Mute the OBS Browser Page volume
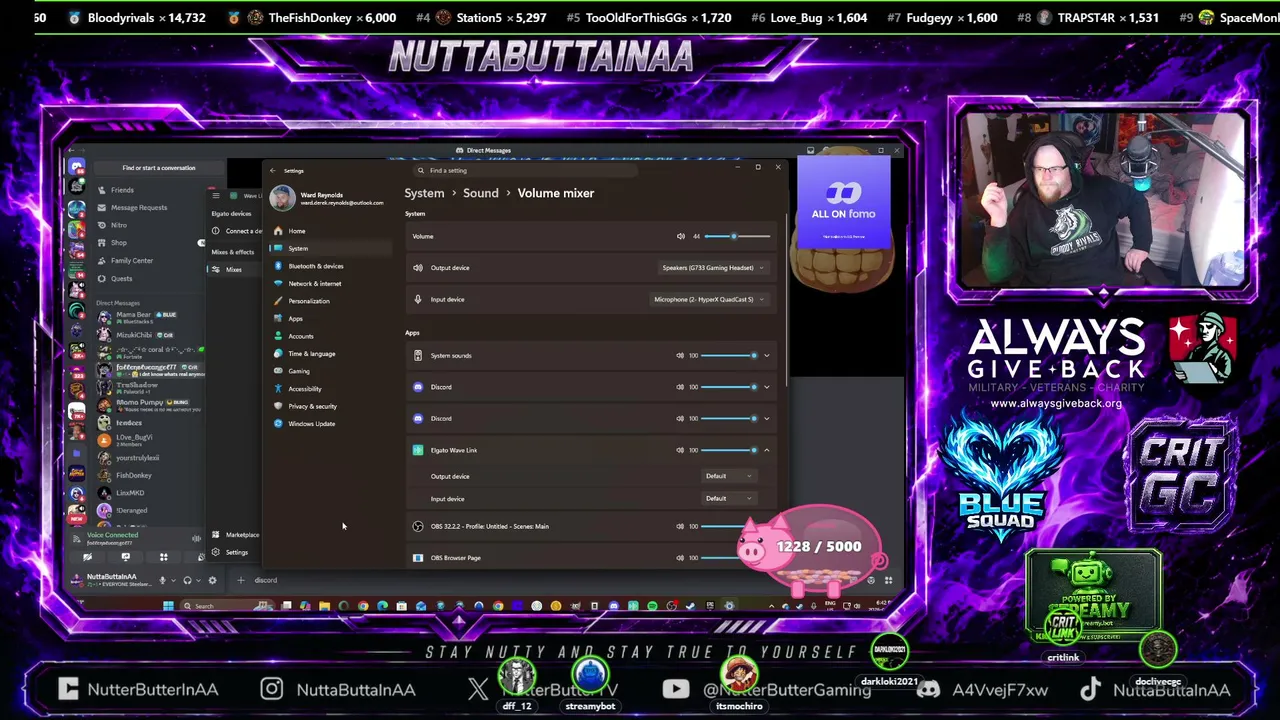The image size is (1280, 720). pyautogui.click(x=680, y=558)
